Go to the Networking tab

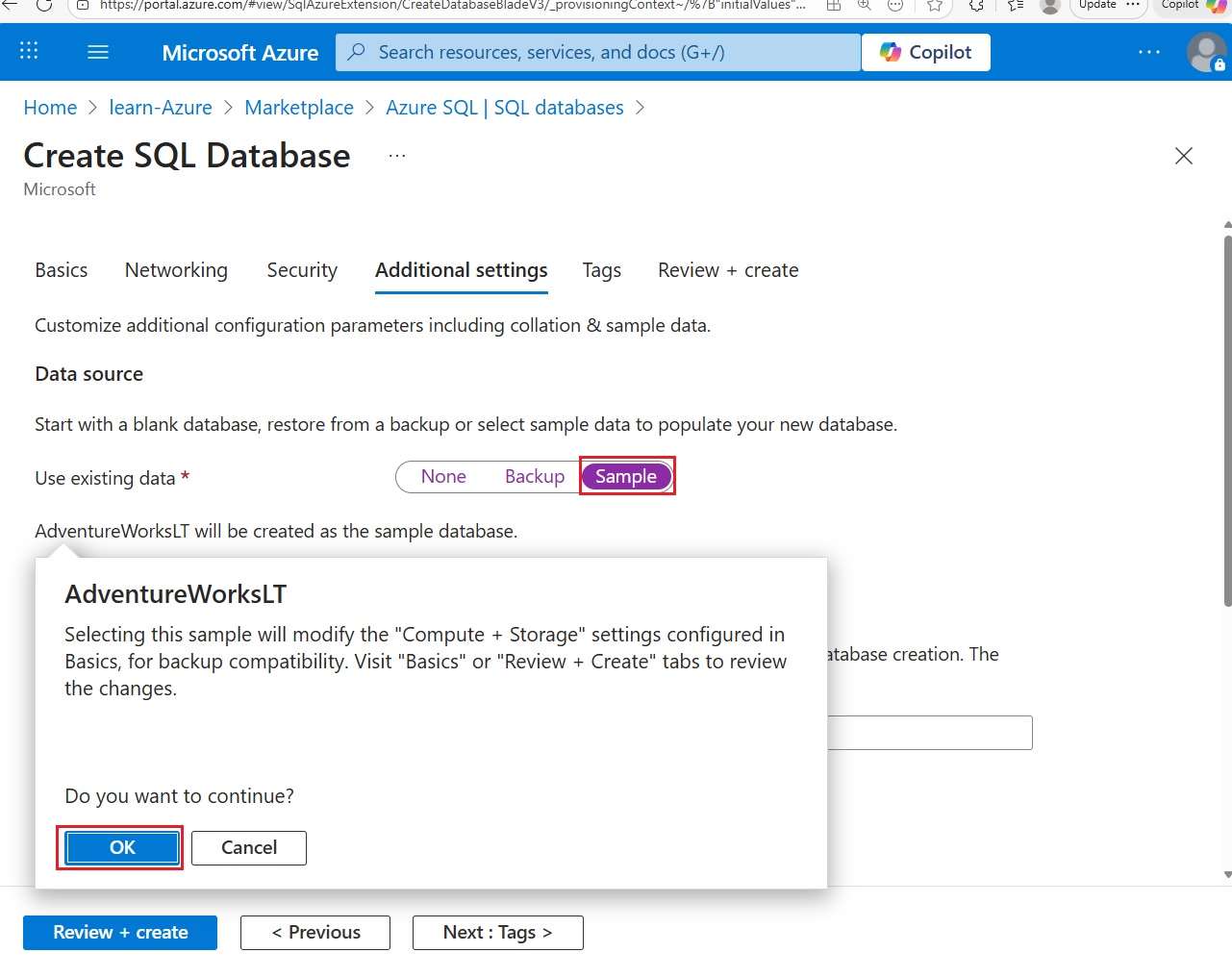click(176, 270)
